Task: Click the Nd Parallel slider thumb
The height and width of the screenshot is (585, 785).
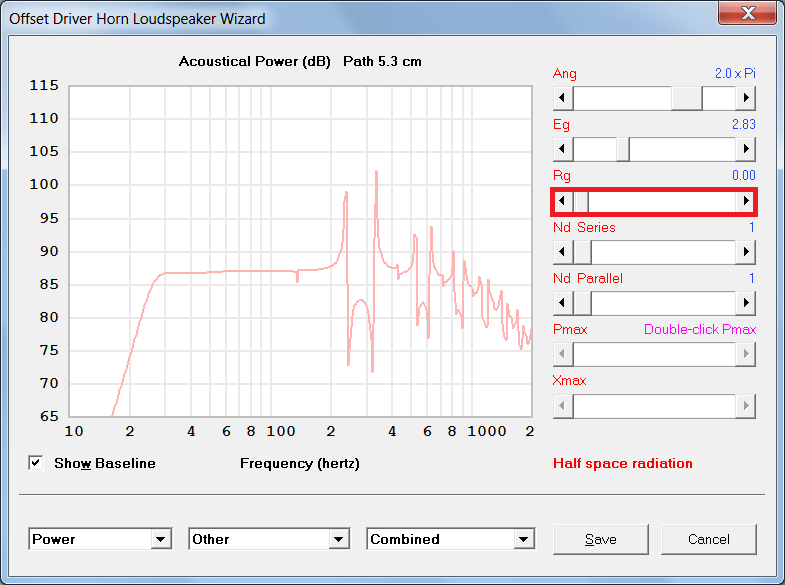Action: [582, 303]
